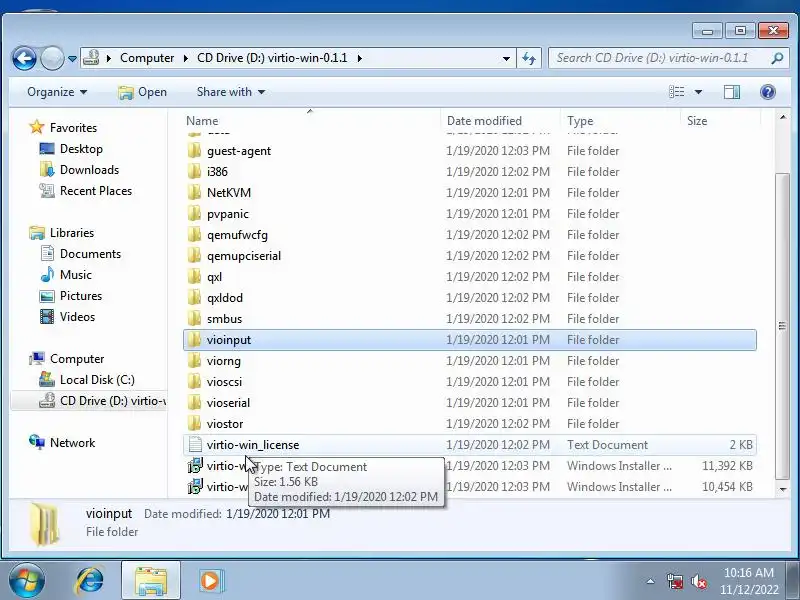Launch Internet Explorer from taskbar

[x=90, y=581]
